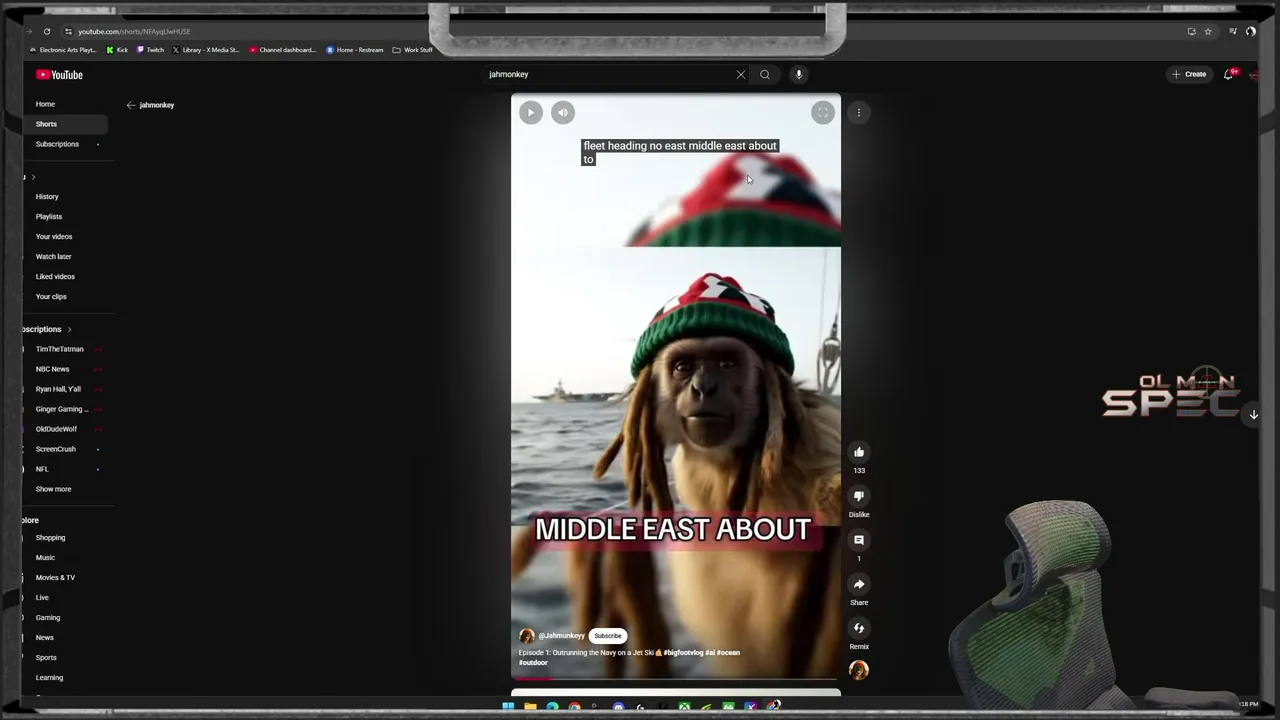The image size is (1280, 720).
Task: Open the Kick bookmark
Action: (118, 50)
